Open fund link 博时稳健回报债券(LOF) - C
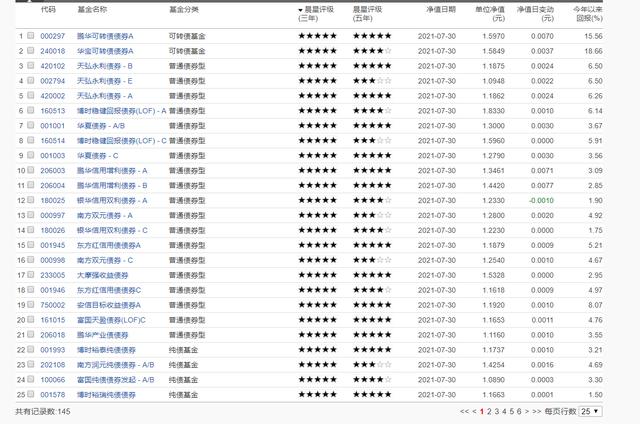640x424 pixels. coord(122,141)
